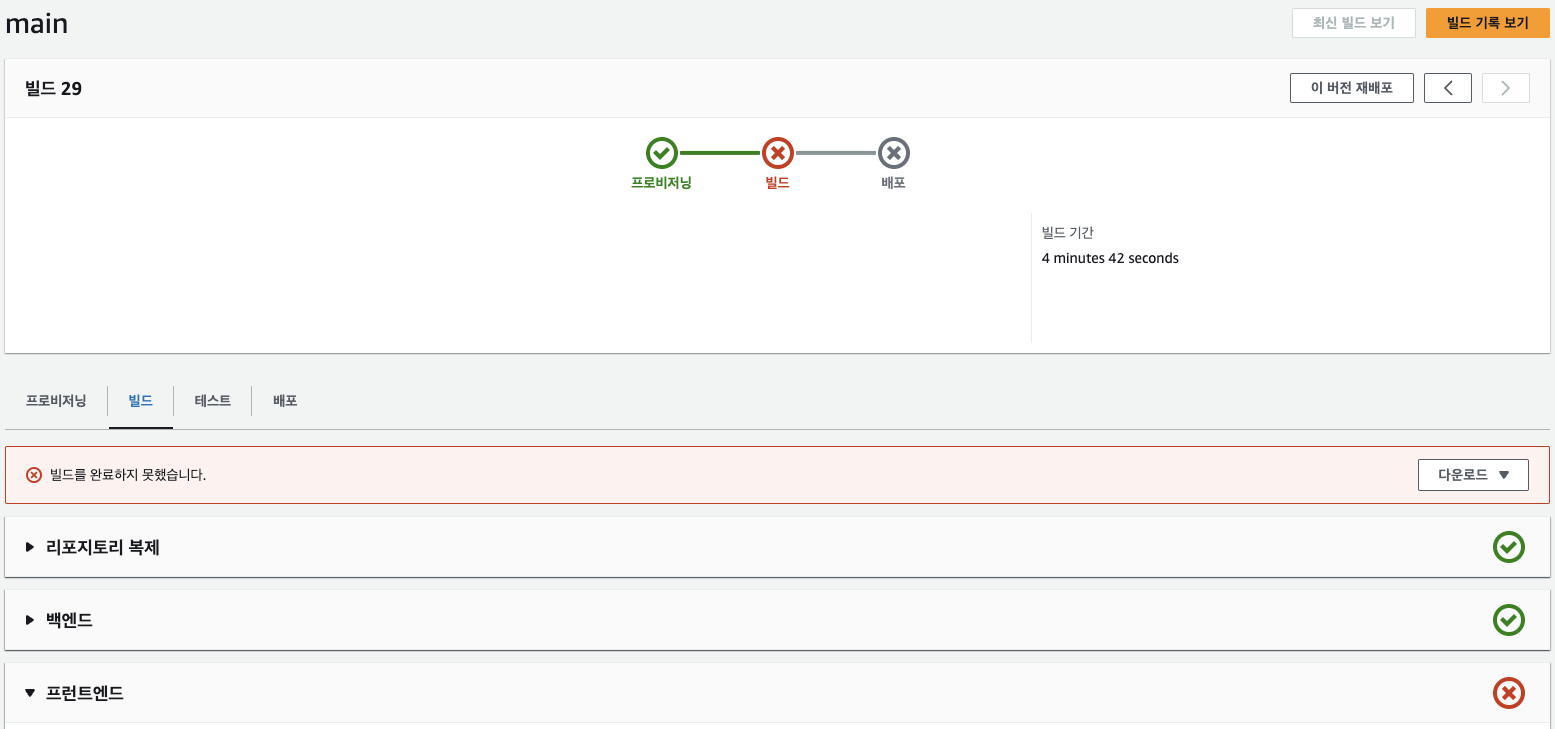Click the 최신 빌드 보기 button
Viewport: 1555px width, 729px height.
(x=1353, y=22)
